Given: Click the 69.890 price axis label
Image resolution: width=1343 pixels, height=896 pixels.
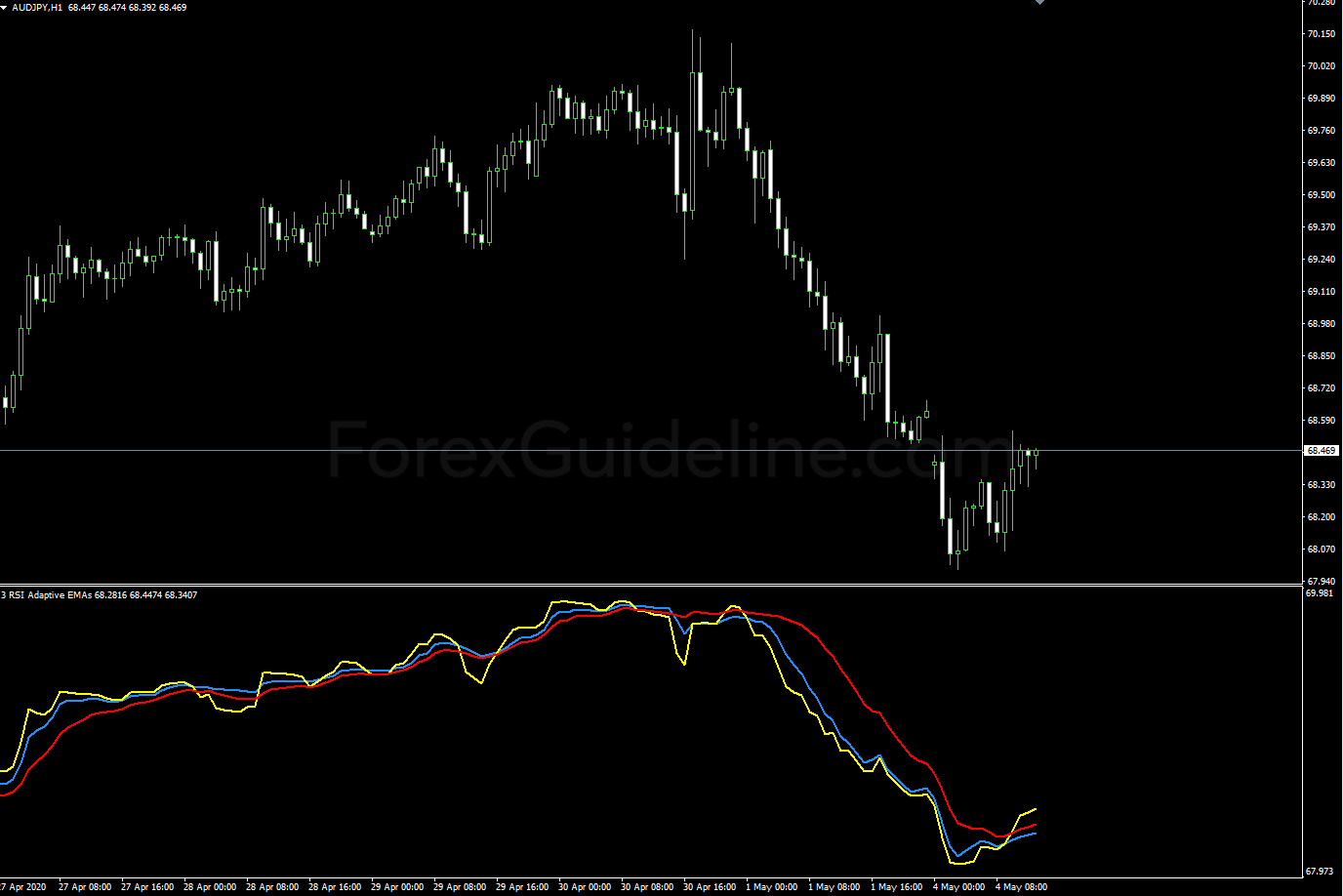Looking at the screenshot, I should coord(1322,99).
